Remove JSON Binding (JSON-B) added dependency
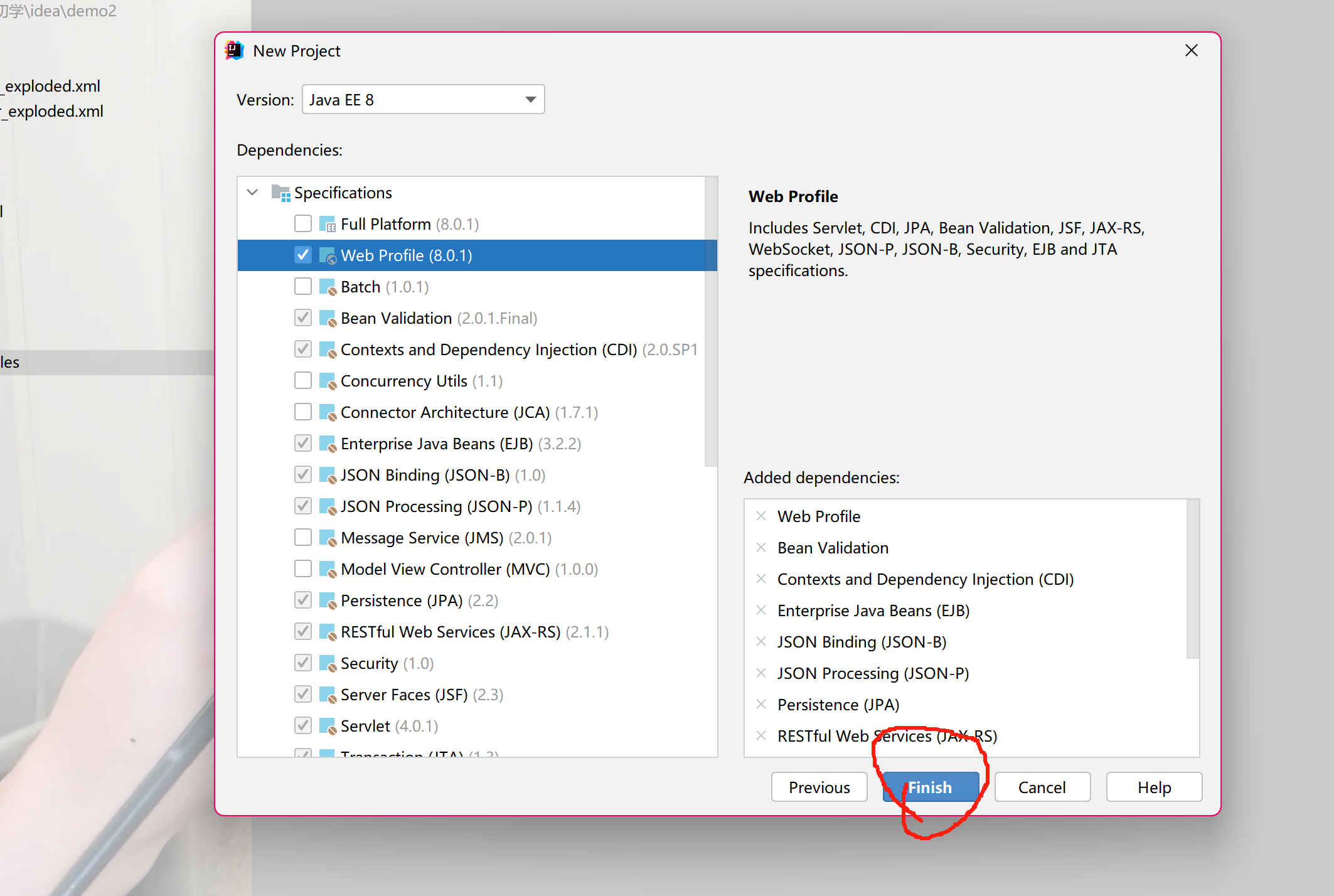 [x=761, y=641]
